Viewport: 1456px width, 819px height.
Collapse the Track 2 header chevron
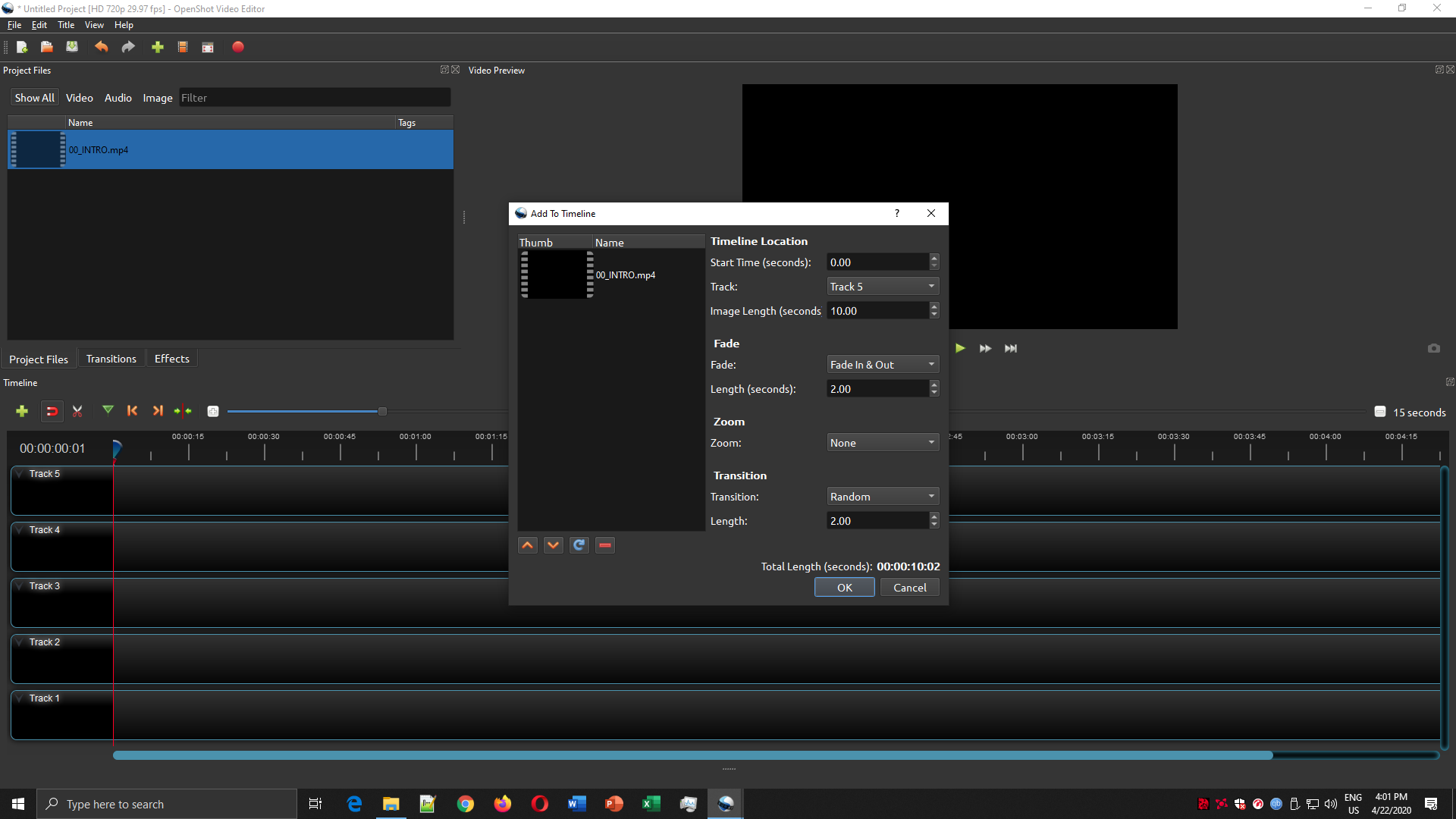(x=19, y=642)
